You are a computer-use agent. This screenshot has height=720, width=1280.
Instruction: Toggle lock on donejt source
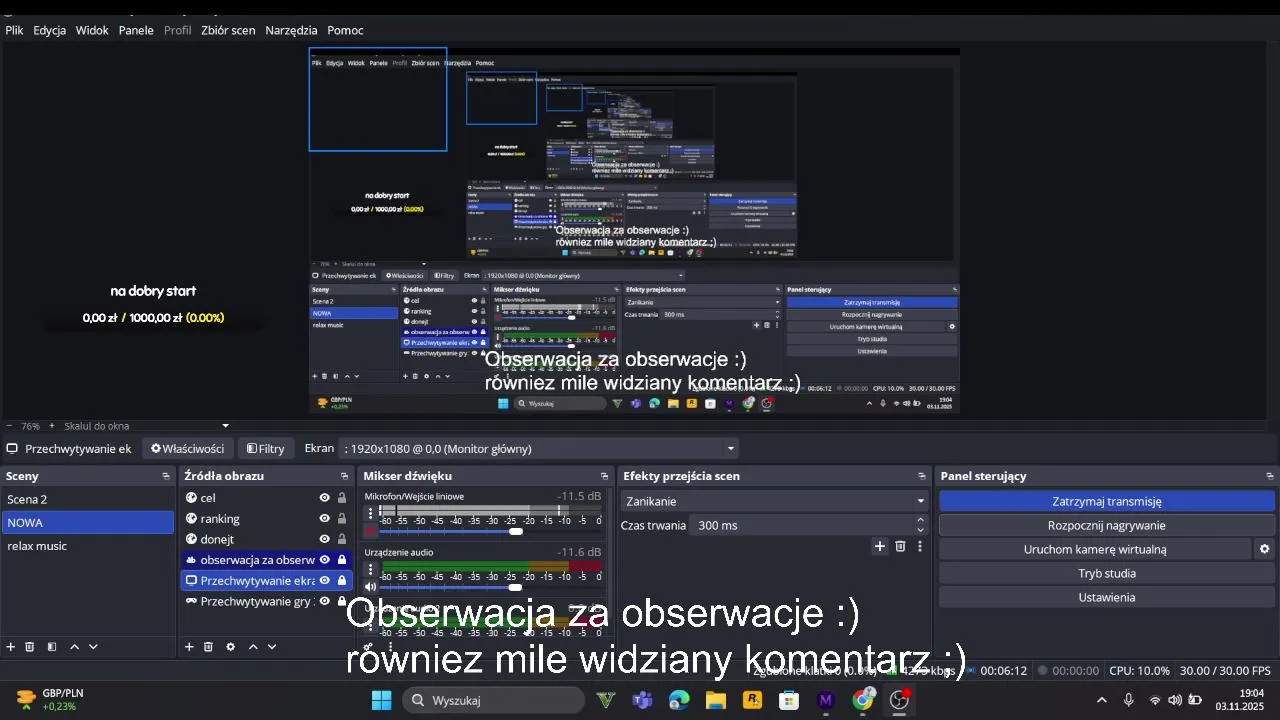pos(342,539)
